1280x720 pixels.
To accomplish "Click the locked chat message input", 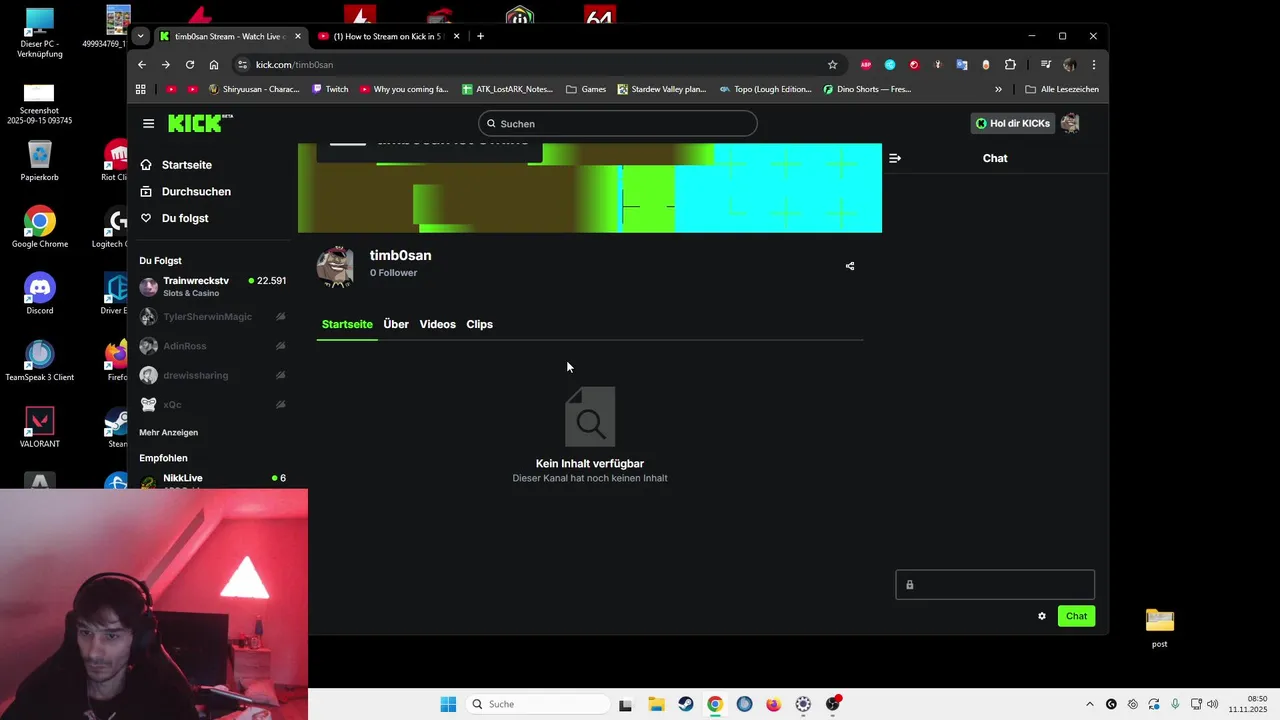I will click(x=995, y=585).
